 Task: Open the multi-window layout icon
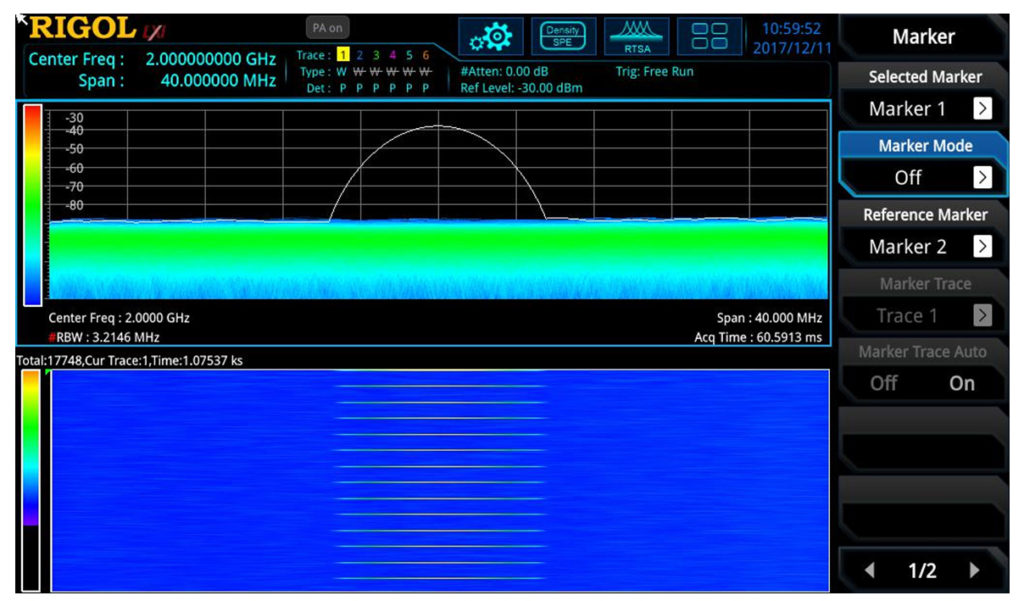tap(709, 35)
